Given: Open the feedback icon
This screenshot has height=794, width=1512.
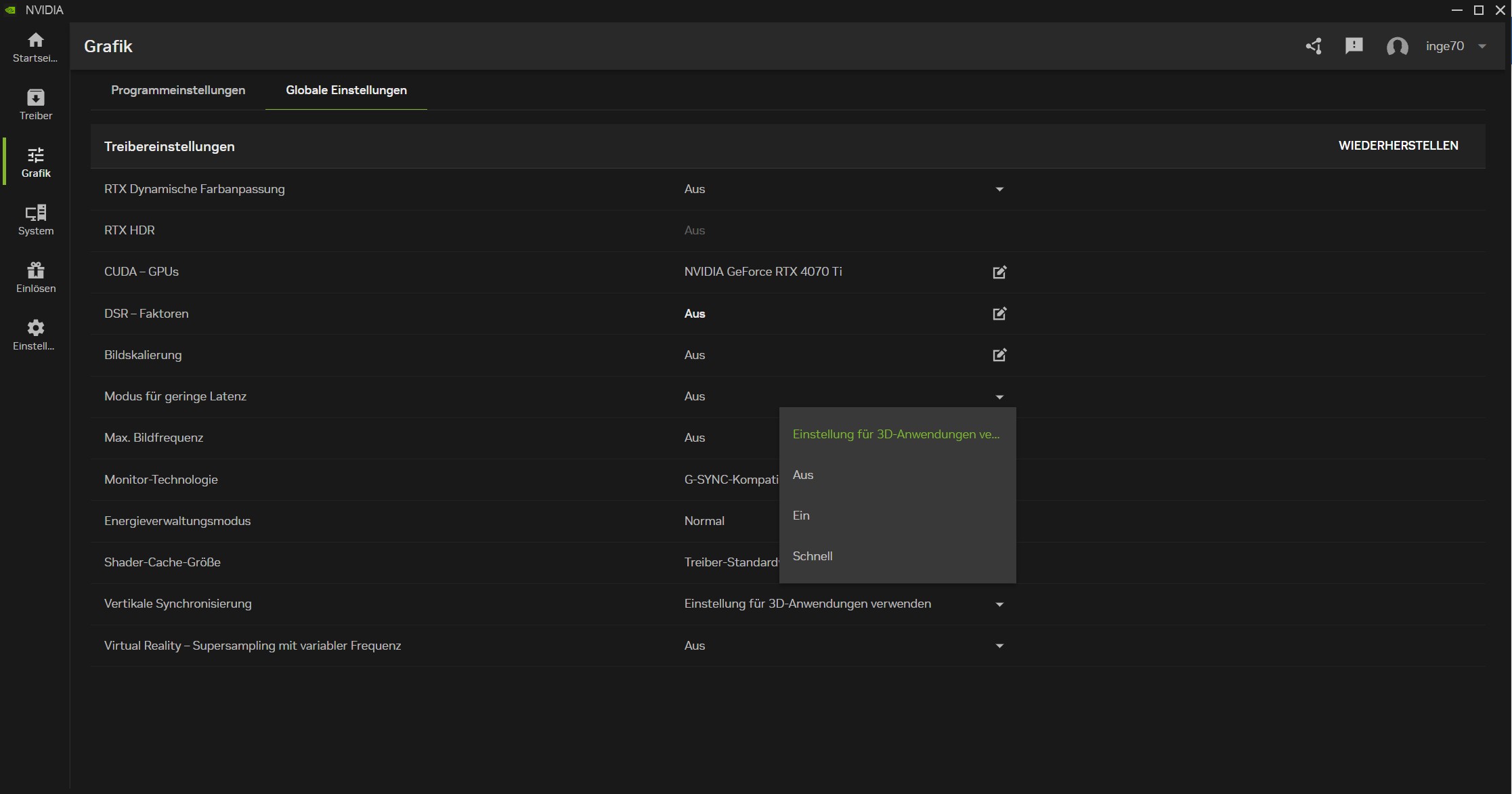Looking at the screenshot, I should 1355,46.
